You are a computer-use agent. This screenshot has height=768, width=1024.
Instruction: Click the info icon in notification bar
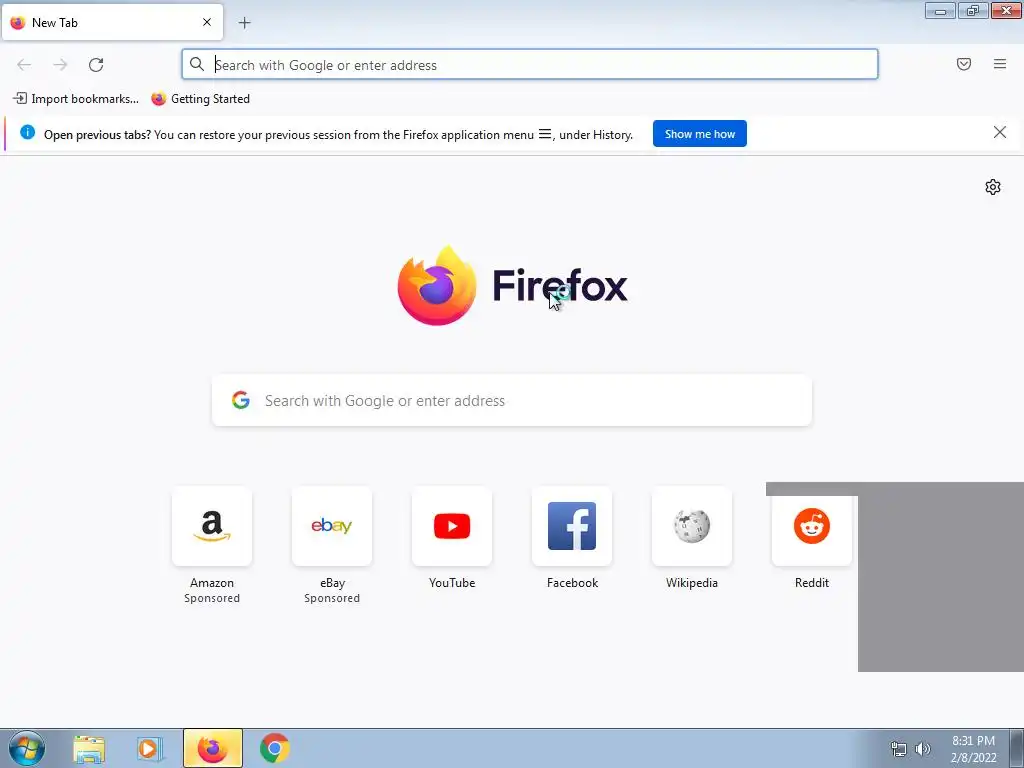27,133
